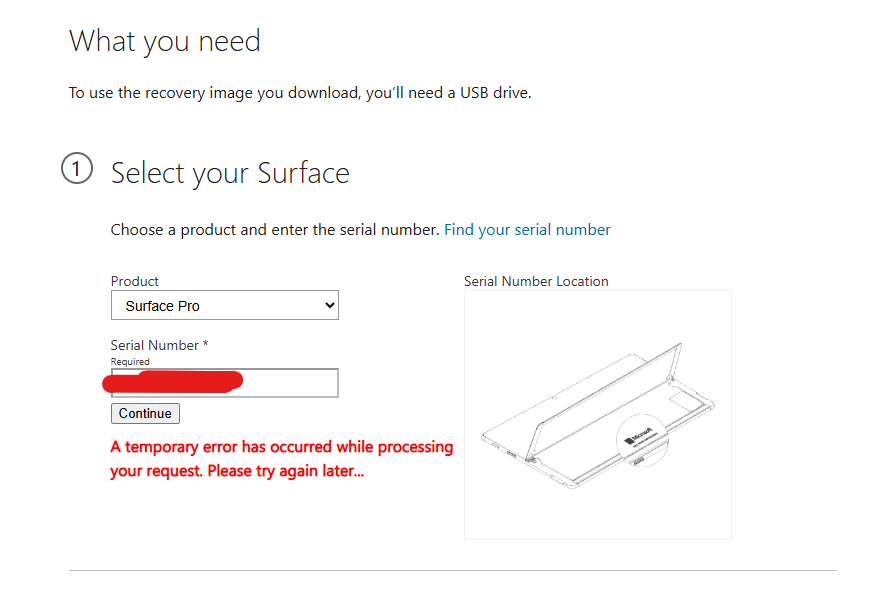Select the Surface serial location diagram
The width and height of the screenshot is (885, 591).
[598, 415]
